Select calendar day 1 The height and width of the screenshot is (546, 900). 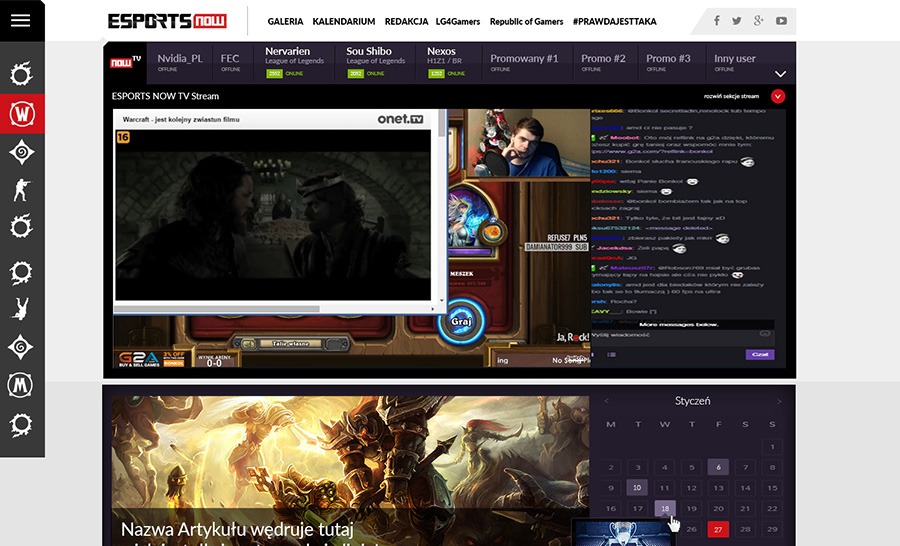pyautogui.click(x=773, y=446)
